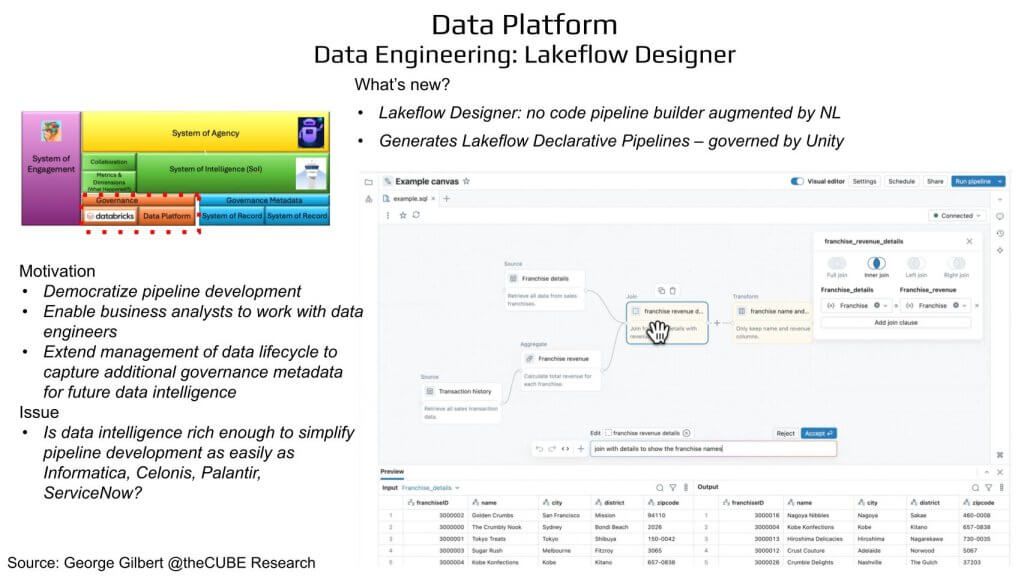Add a new file tab with plus

point(447,199)
